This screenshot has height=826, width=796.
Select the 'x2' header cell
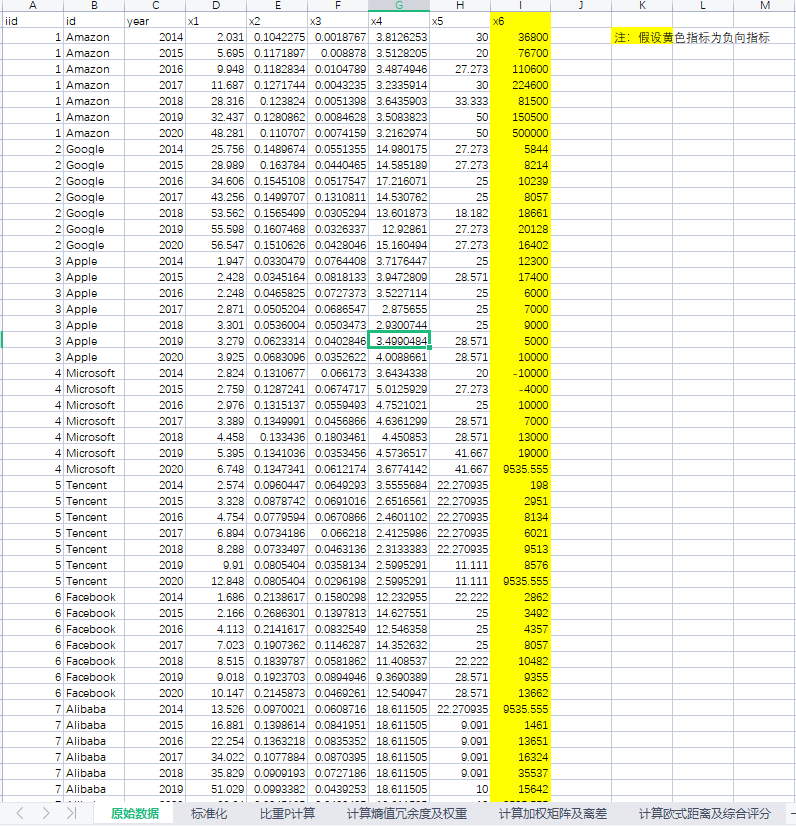tap(277, 21)
